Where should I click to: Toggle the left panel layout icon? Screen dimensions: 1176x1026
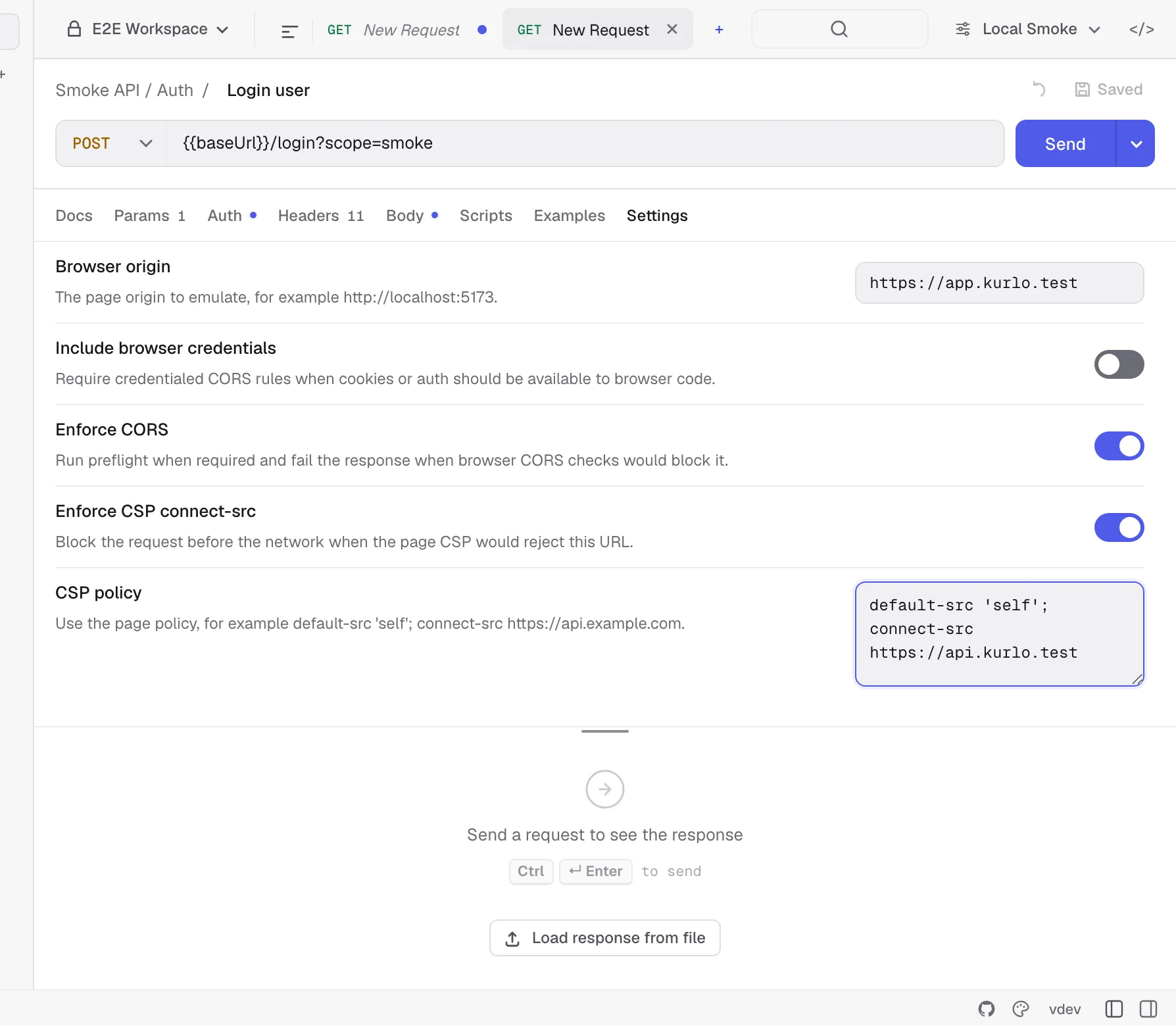tap(1114, 1009)
